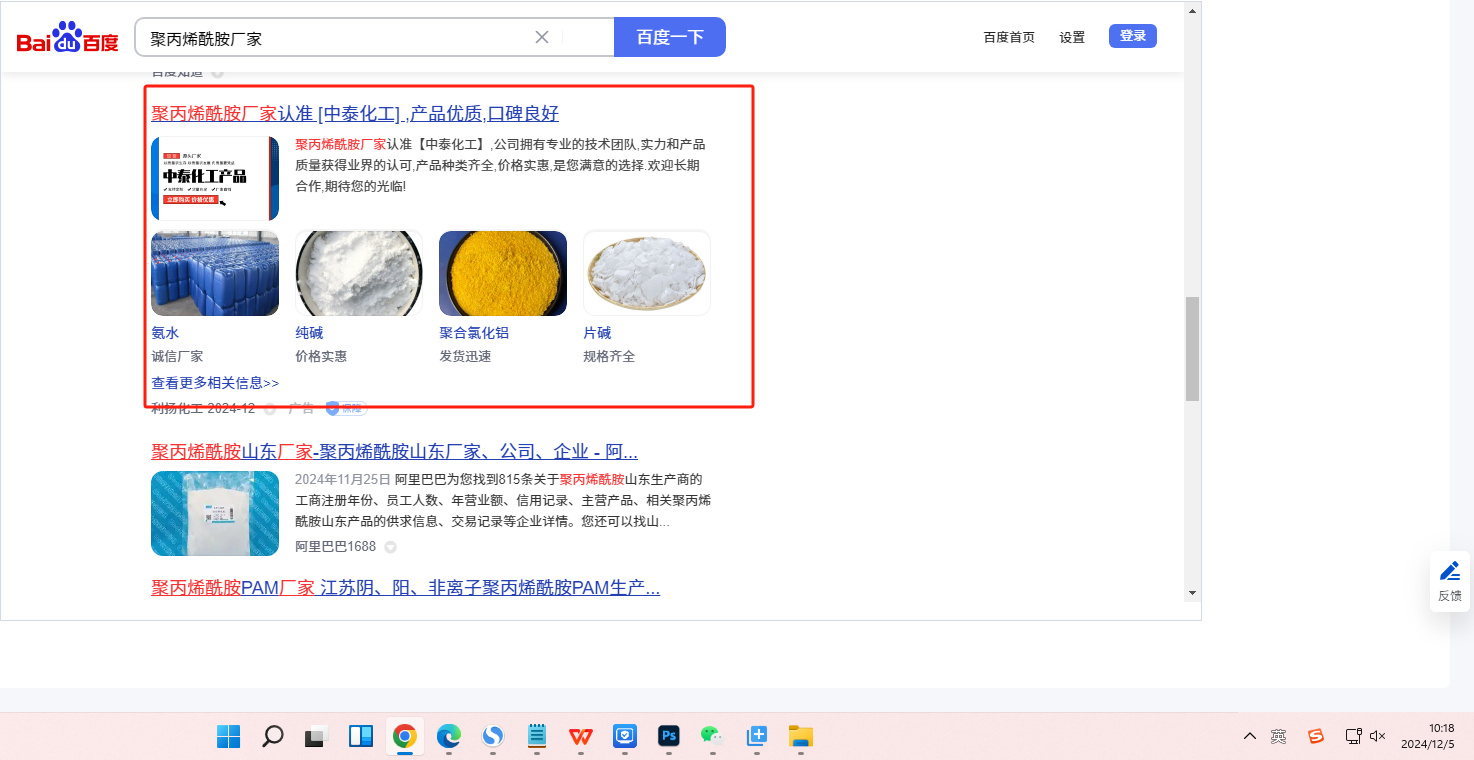Open 设置 in the top navigation
Viewport: 1474px width, 760px height.
(x=1072, y=37)
